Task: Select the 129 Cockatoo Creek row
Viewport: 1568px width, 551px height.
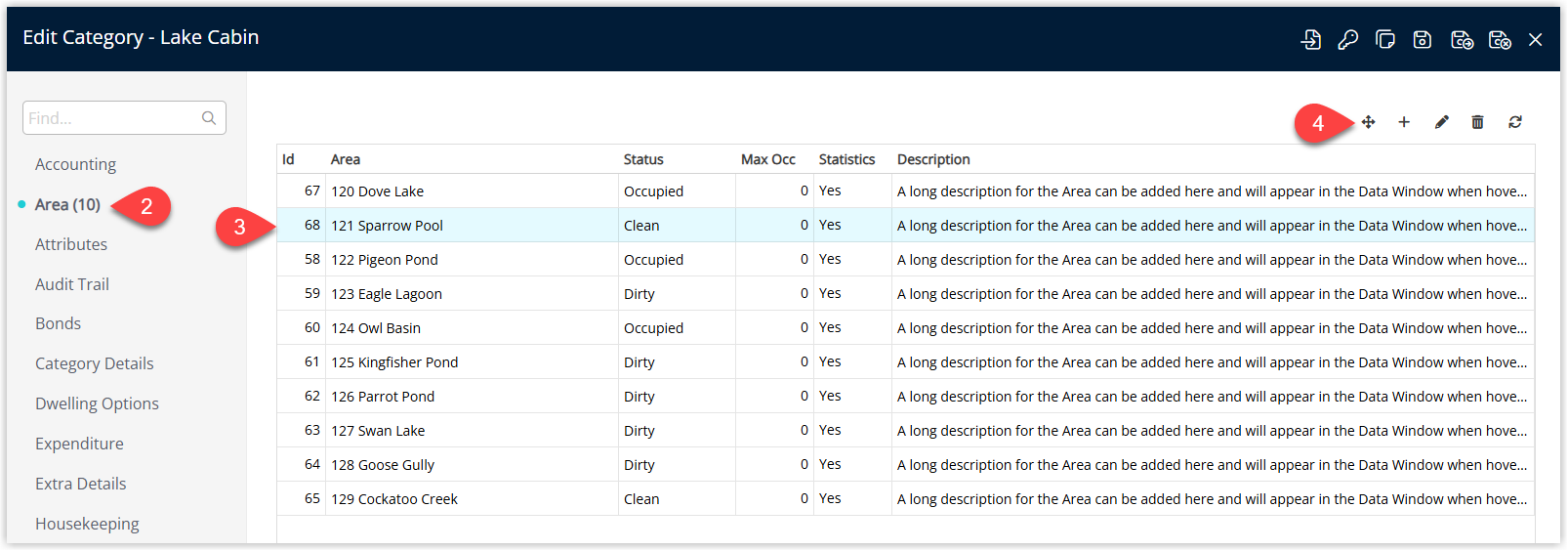Action: (906, 498)
